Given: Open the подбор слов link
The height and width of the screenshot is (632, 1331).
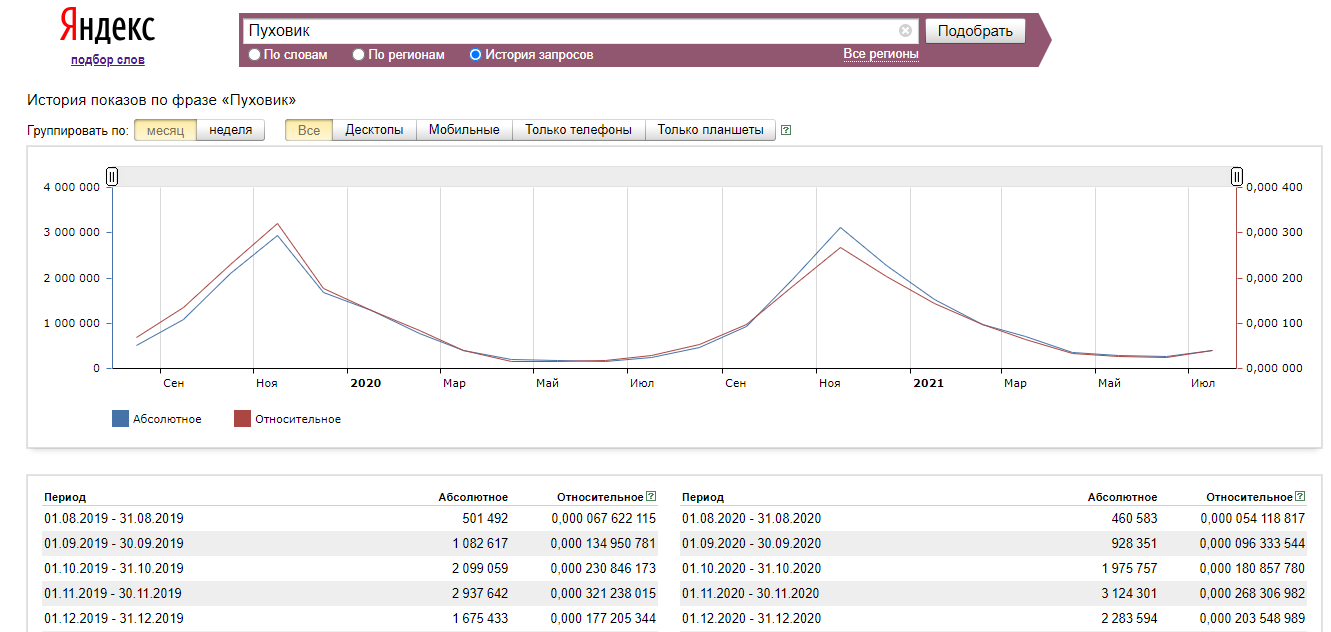Looking at the screenshot, I should pos(107,60).
